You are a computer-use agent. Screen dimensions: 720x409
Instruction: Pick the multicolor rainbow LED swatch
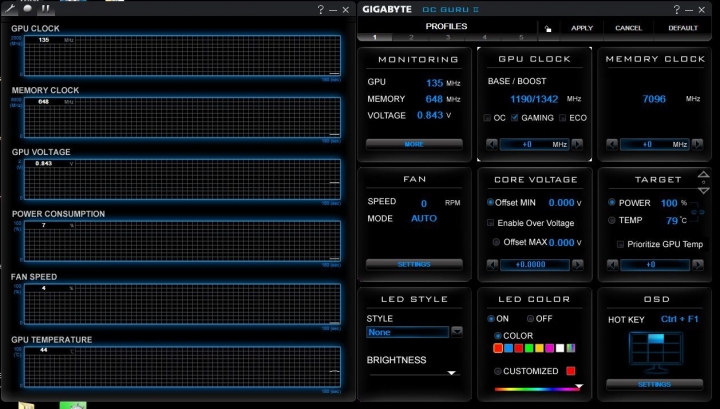click(x=571, y=348)
